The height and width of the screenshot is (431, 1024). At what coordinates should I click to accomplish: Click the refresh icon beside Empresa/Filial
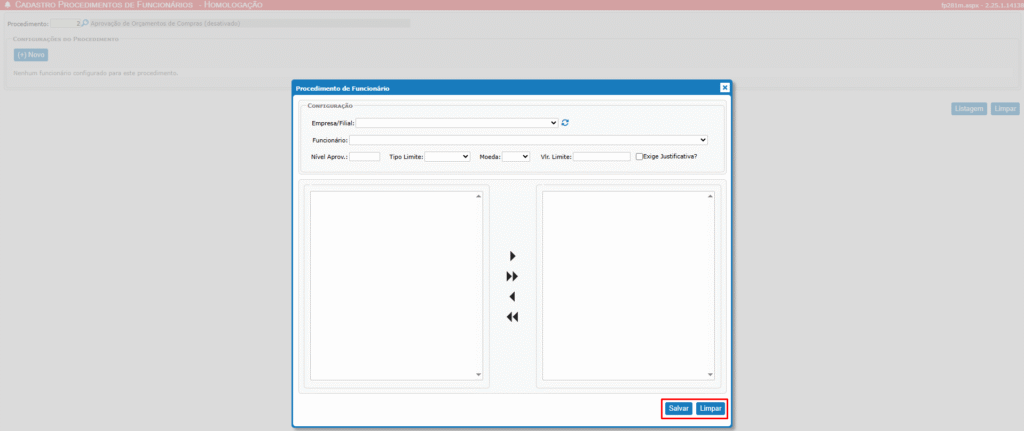pyautogui.click(x=565, y=123)
